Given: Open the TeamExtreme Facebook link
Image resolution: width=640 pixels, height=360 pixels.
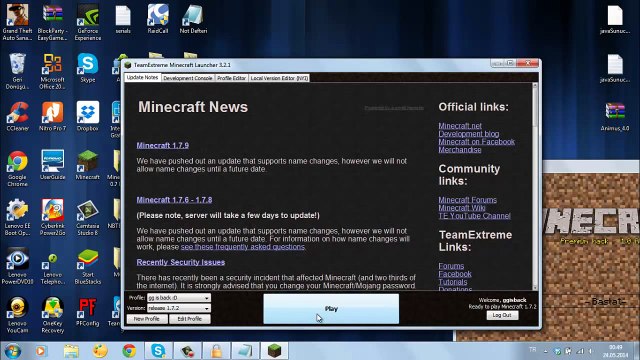Looking at the screenshot, I should pyautogui.click(x=455, y=274).
